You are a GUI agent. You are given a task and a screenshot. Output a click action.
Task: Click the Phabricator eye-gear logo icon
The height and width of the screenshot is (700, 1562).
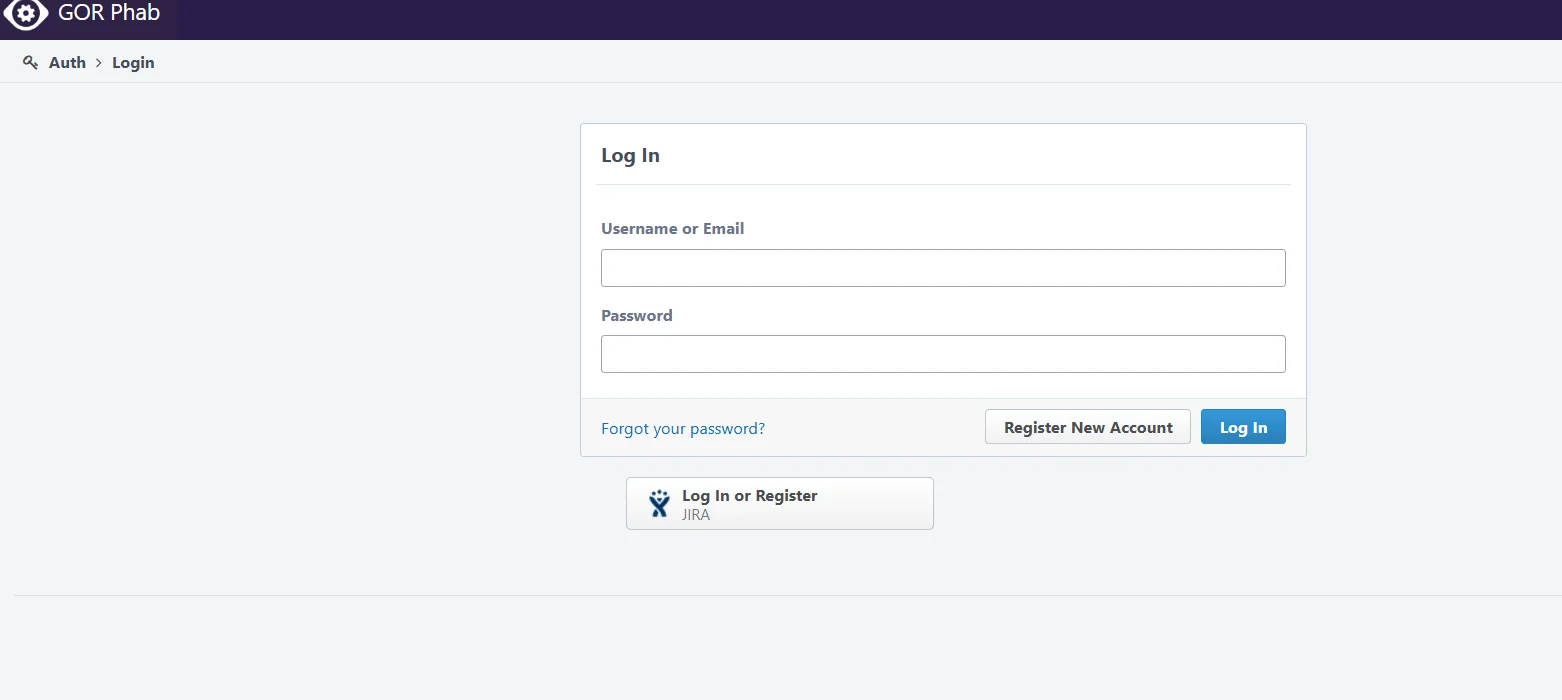coord(26,14)
